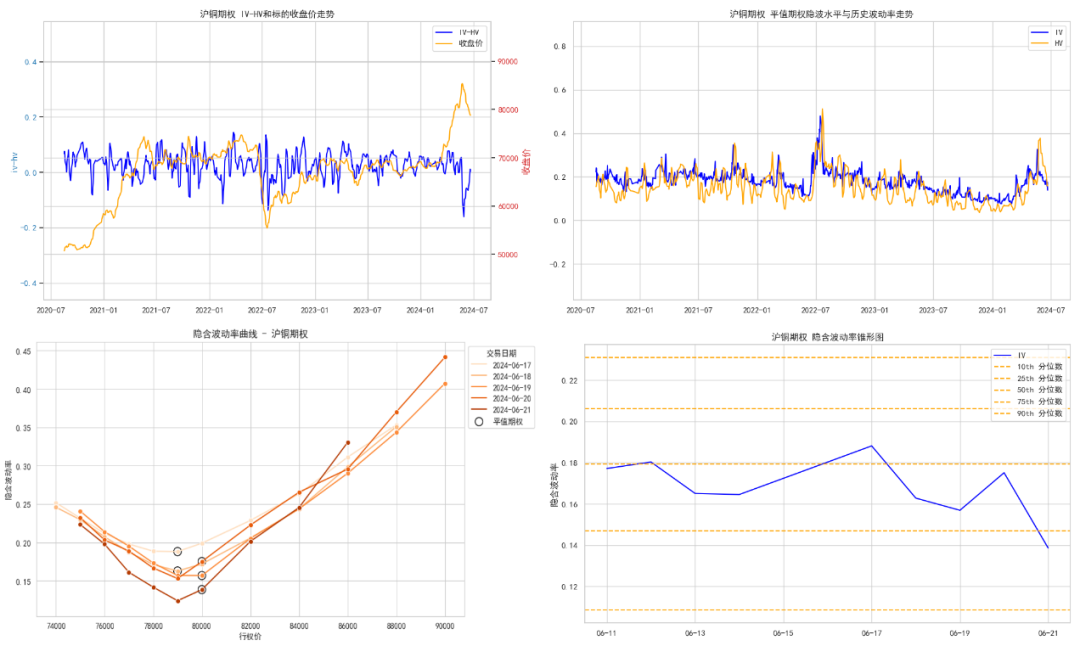Click the '0.22' tick in the cone chart
1080x646 pixels.
pyautogui.click(x=569, y=381)
